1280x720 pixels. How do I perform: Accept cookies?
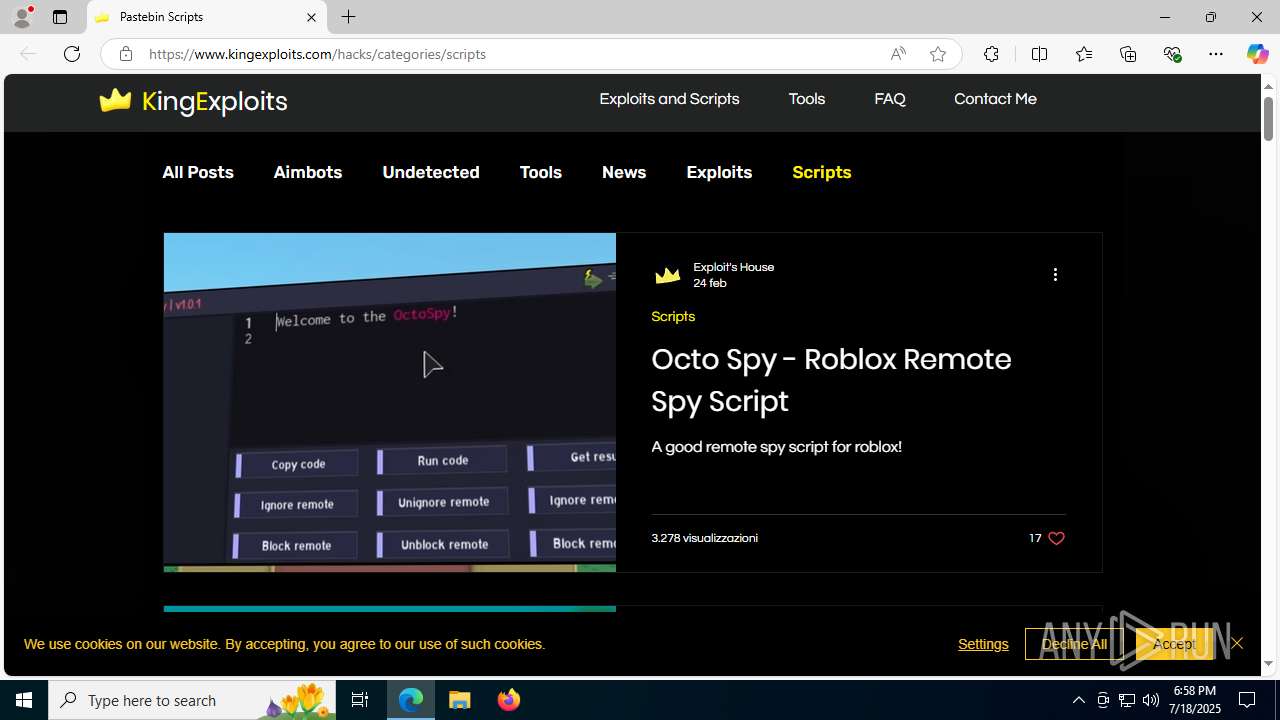(x=1174, y=644)
